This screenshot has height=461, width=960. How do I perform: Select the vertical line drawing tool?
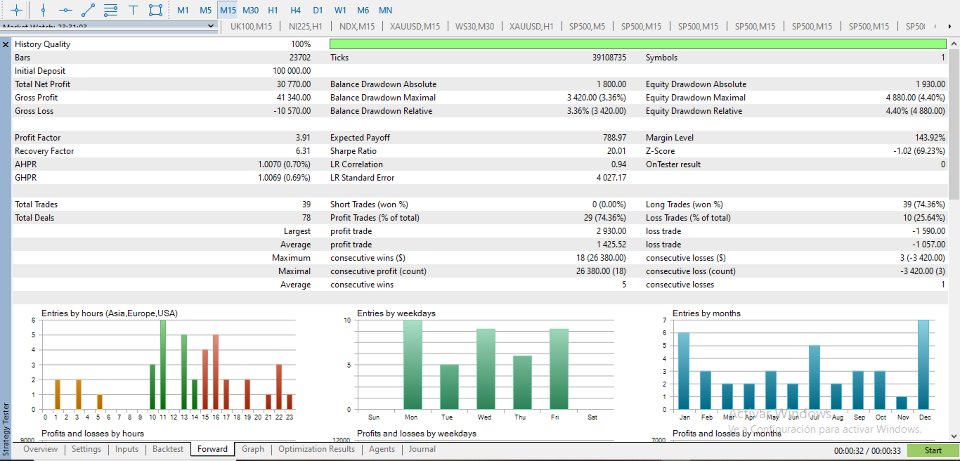point(43,10)
